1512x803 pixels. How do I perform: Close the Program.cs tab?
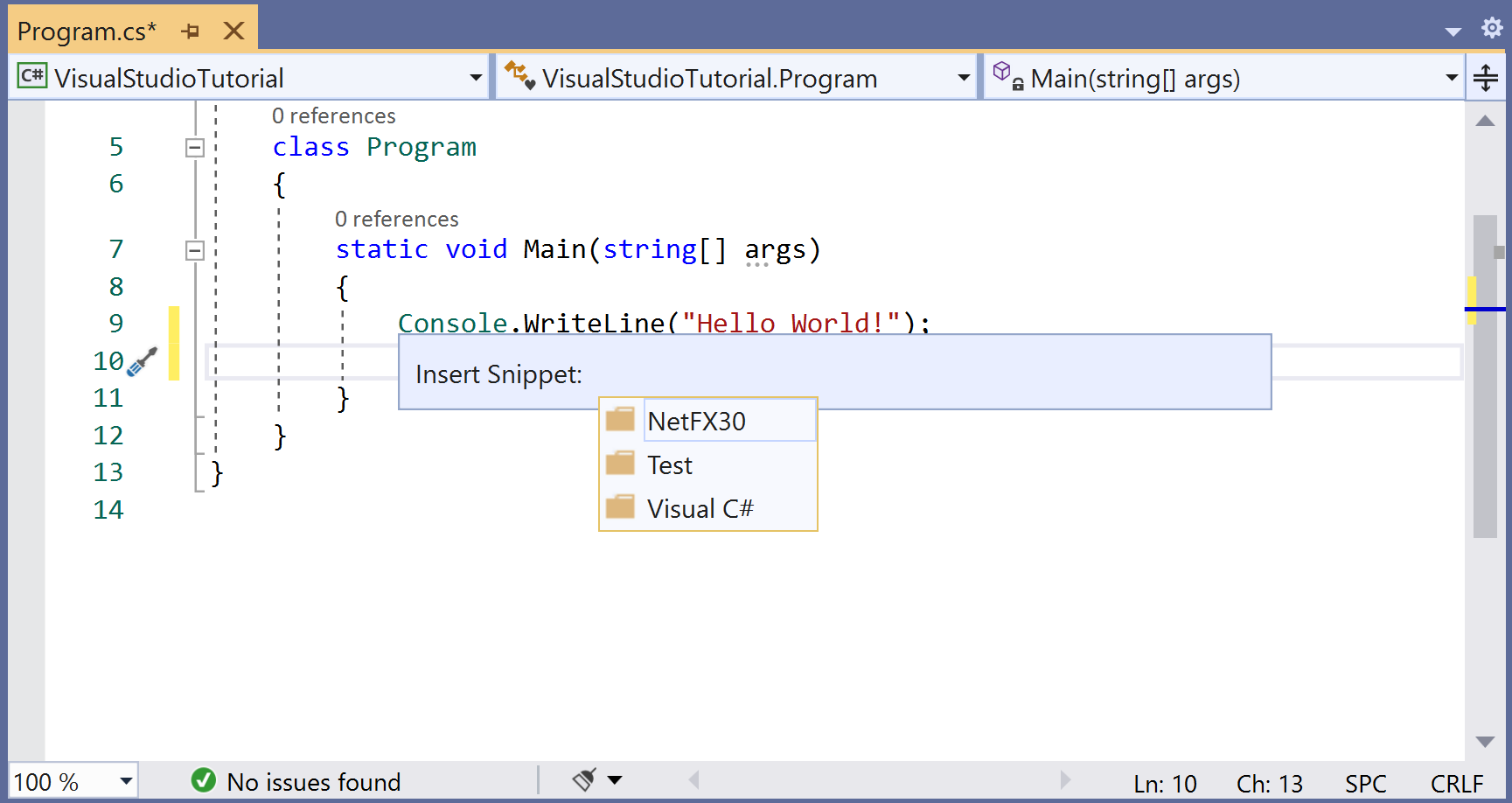233,31
